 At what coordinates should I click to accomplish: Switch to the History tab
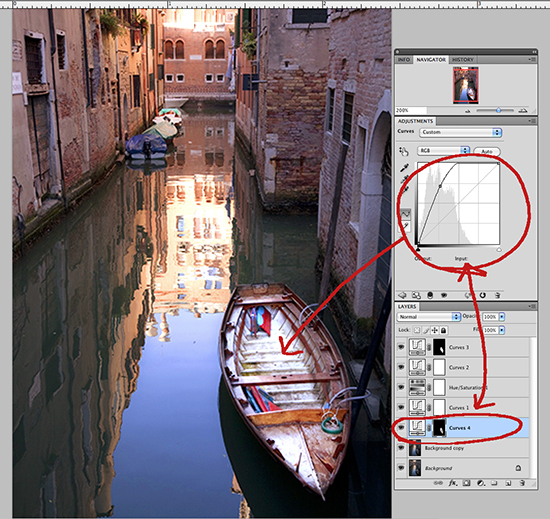tap(463, 60)
